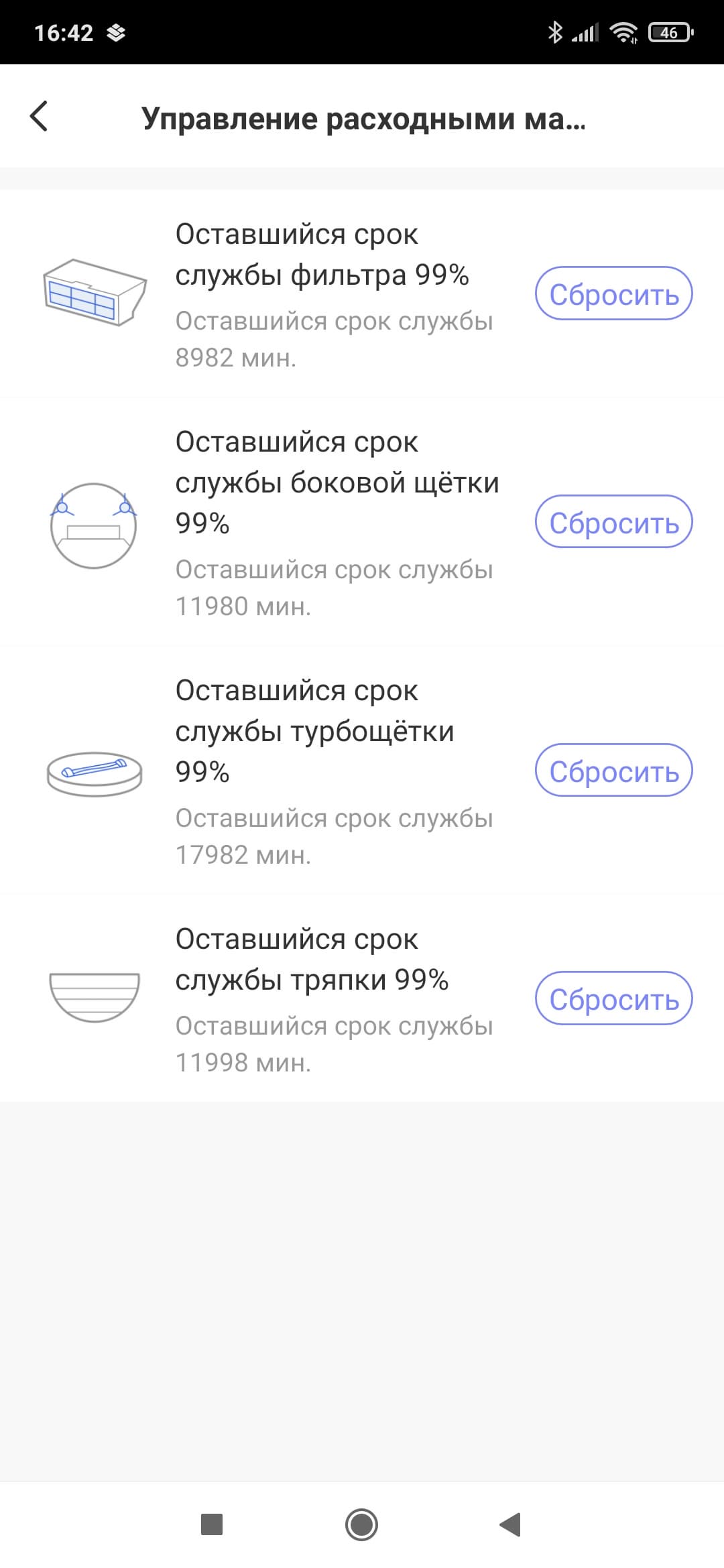Tap the Bluetooth status bar icon
Viewport: 724px width, 1568px height.
[555, 32]
